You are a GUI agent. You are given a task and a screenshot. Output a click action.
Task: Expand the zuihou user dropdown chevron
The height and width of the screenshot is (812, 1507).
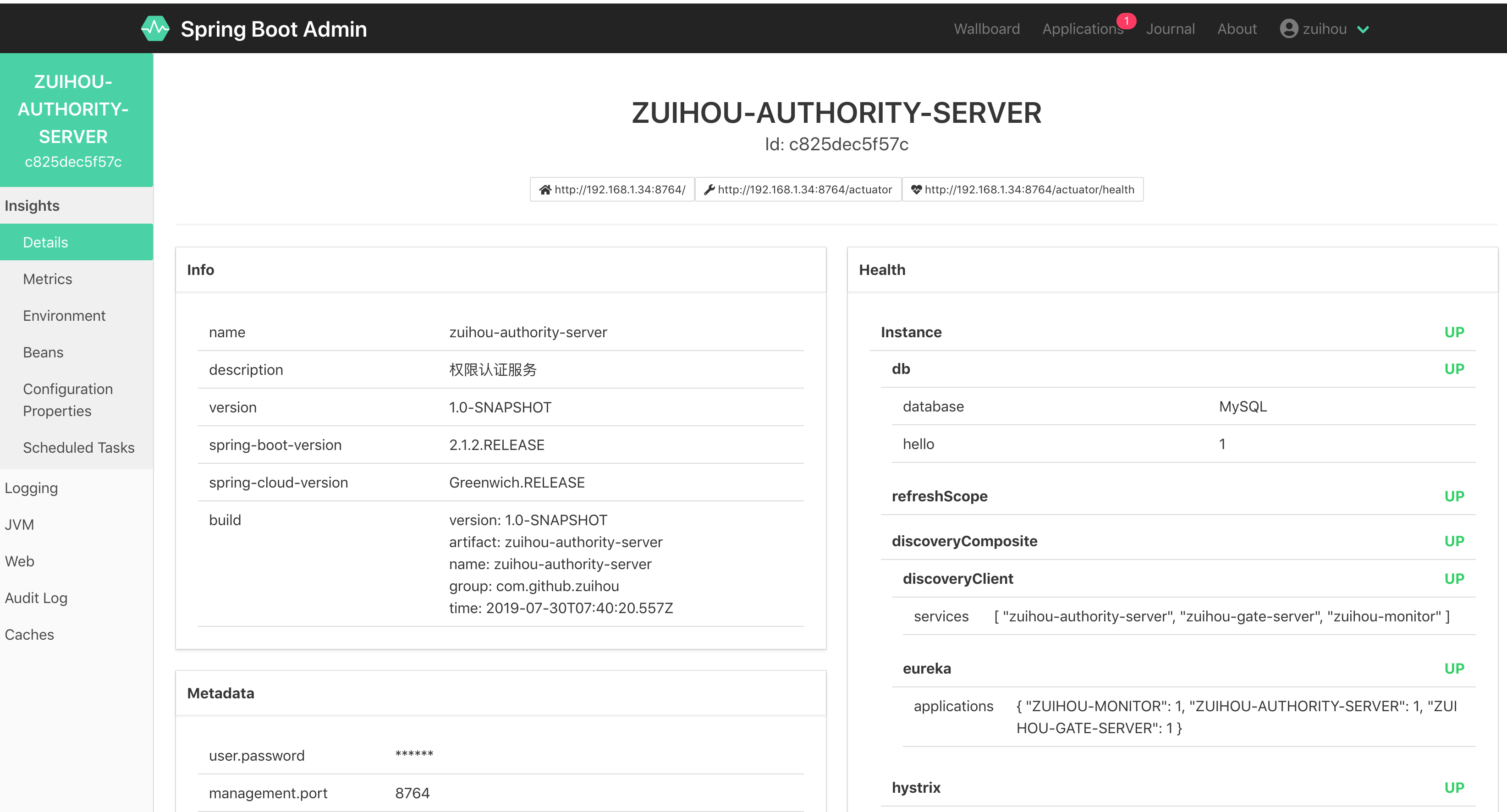[x=1363, y=30]
